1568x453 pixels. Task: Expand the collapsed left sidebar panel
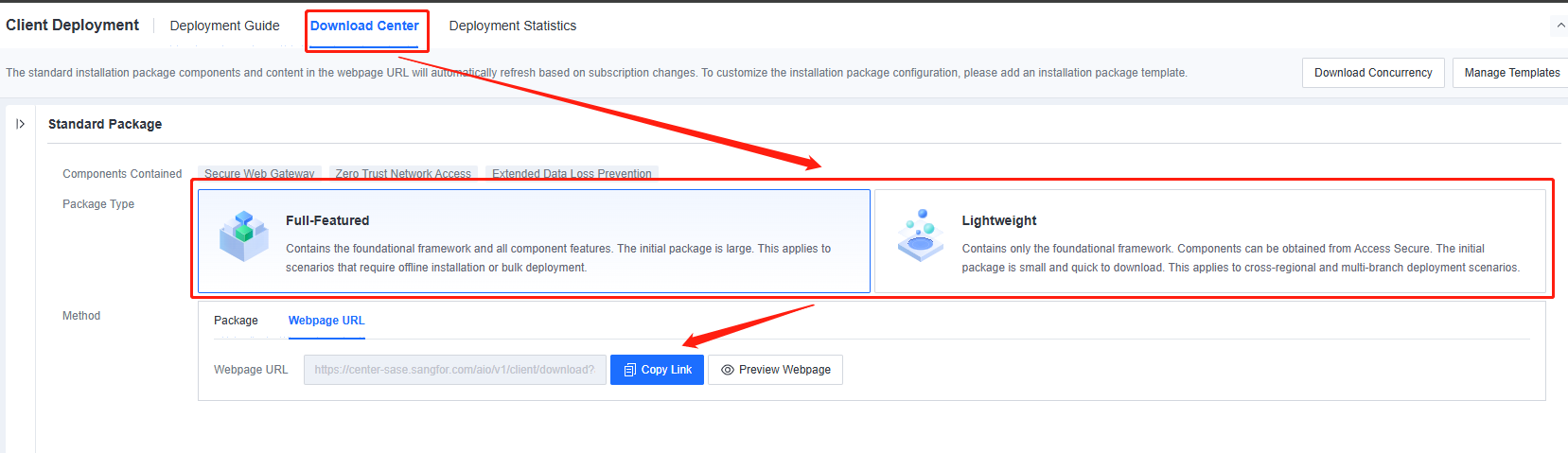(20, 124)
